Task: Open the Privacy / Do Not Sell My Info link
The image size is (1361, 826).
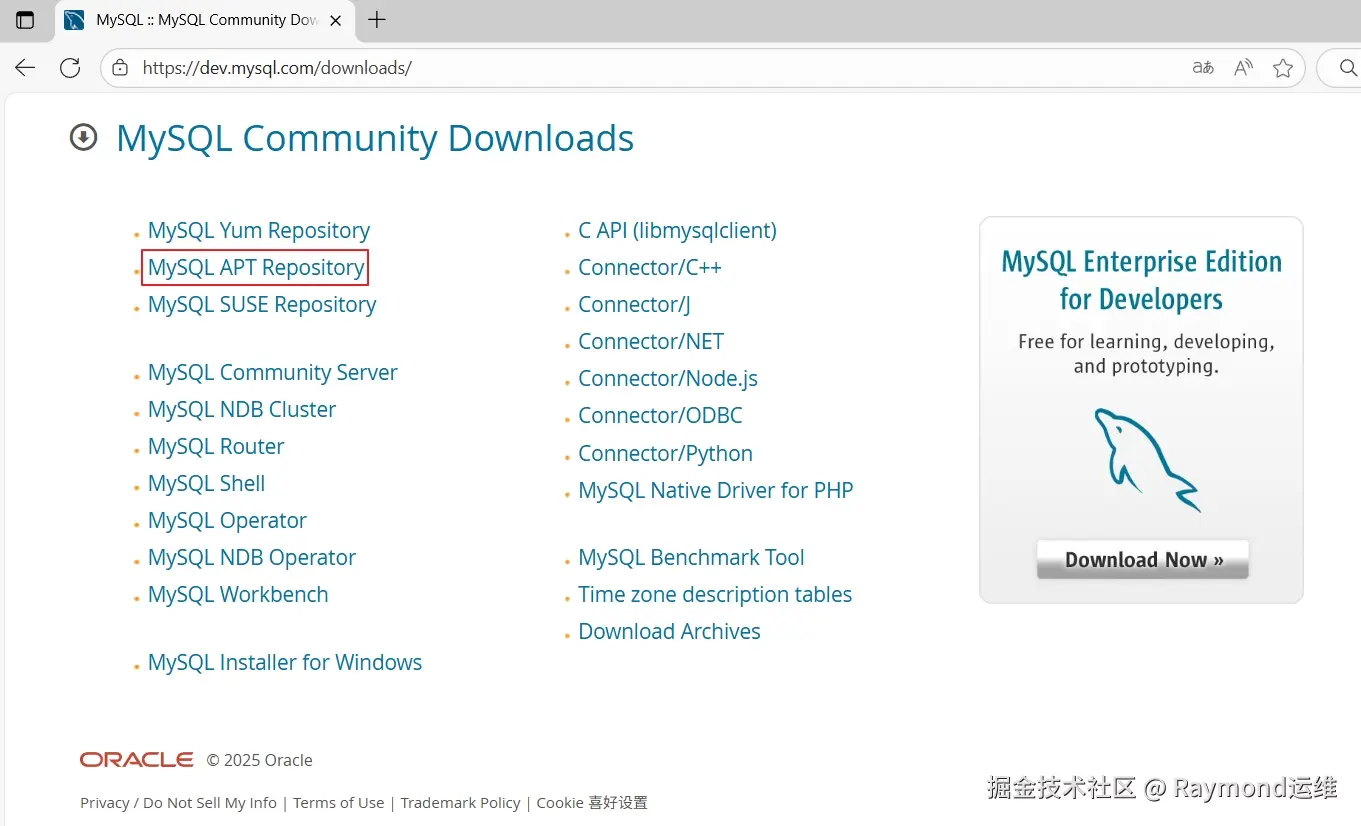Action: 178,802
